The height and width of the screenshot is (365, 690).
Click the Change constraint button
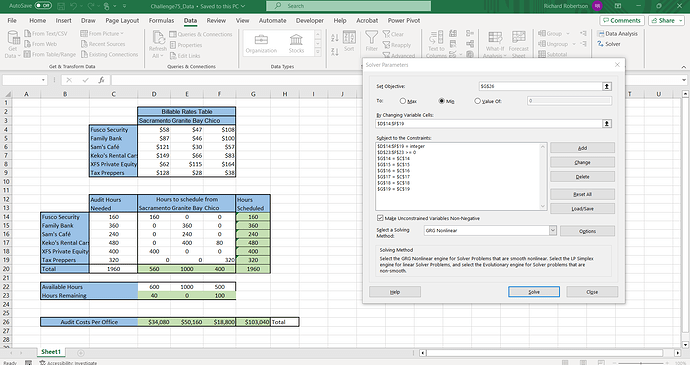pos(582,162)
